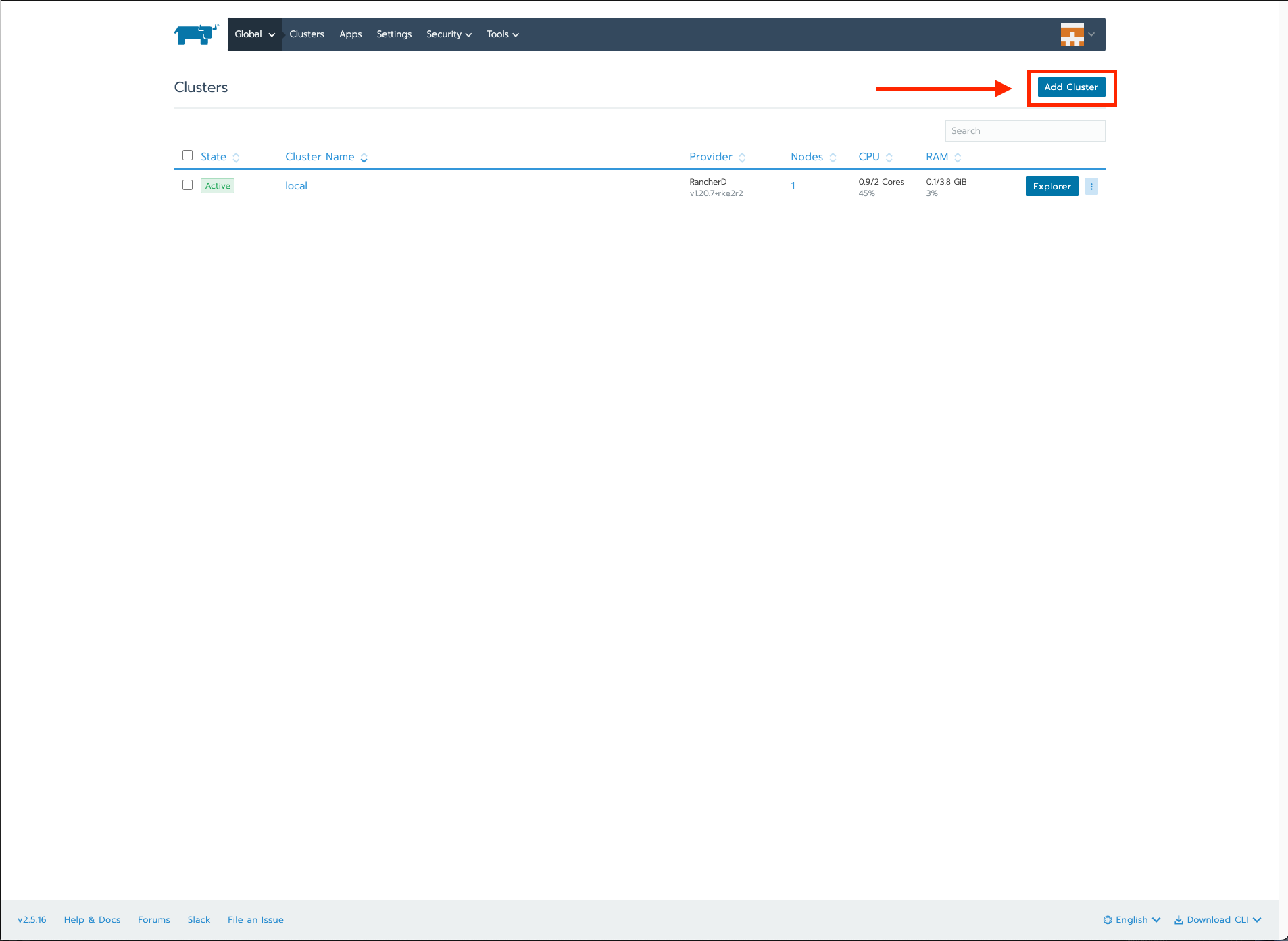The height and width of the screenshot is (941, 1288).
Task: Click the RAM column sort icon
Action: (x=958, y=158)
